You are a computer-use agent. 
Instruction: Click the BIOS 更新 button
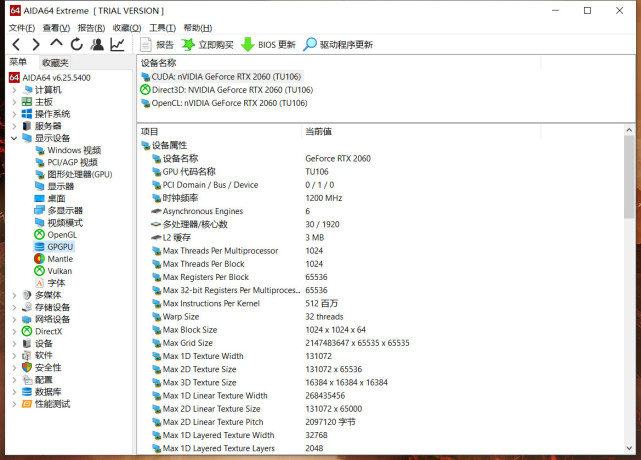(x=268, y=45)
